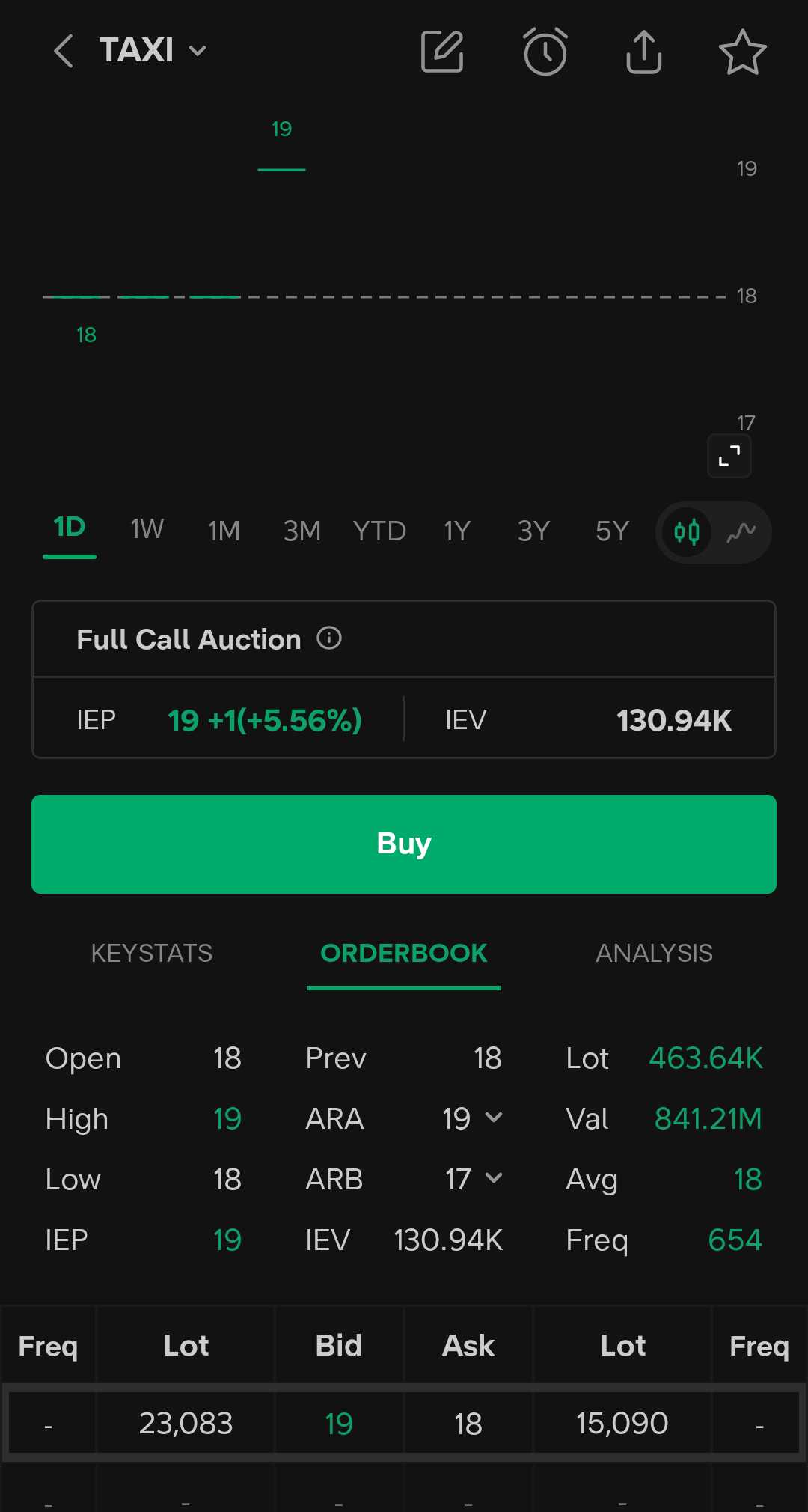Viewport: 808px width, 1512px height.
Task: Select the 3M chart range
Action: (302, 531)
